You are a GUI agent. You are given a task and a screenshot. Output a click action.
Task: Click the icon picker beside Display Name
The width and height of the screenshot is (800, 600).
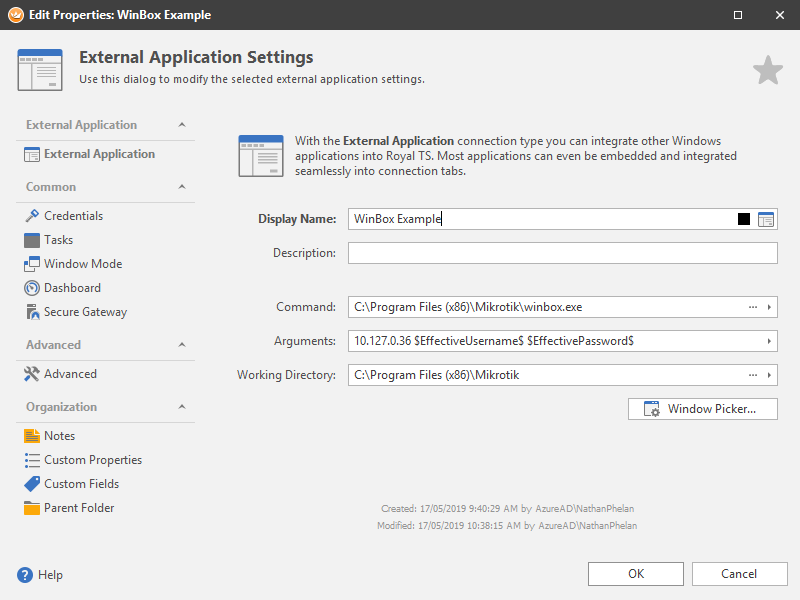766,220
